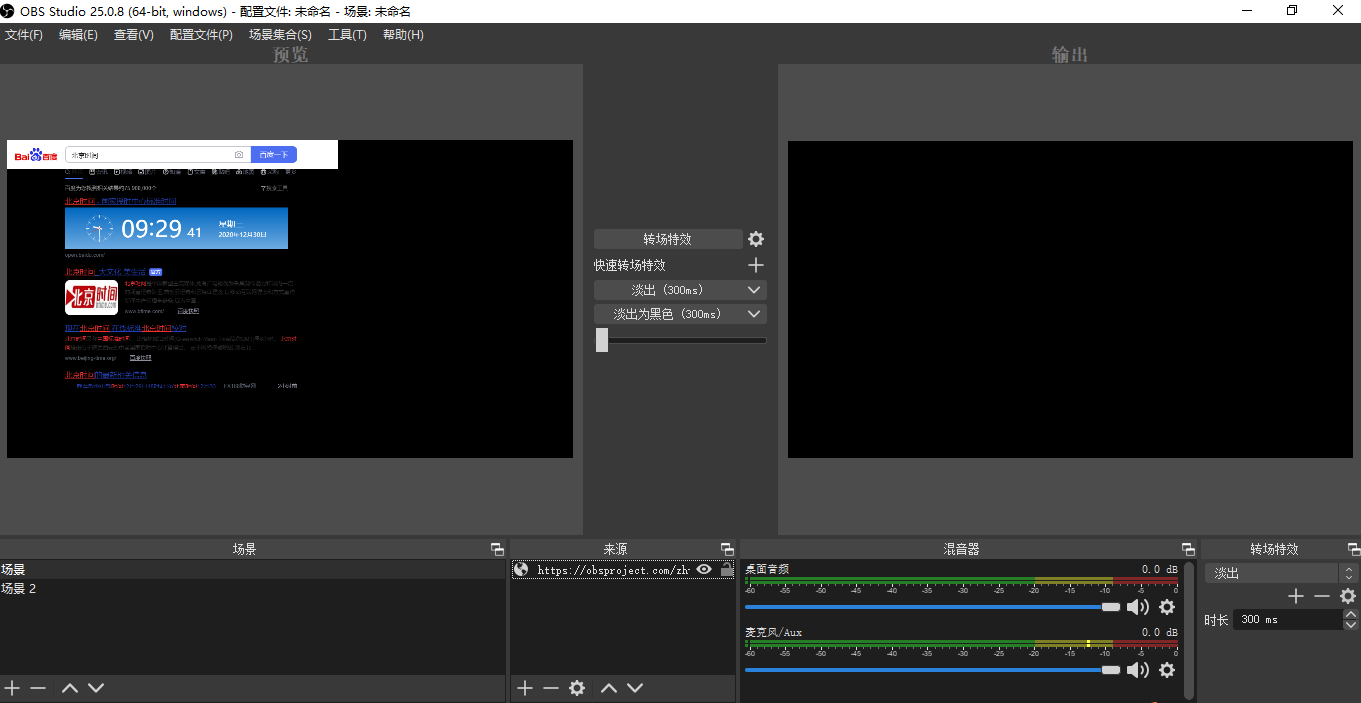Move source up with up arrow

coord(609,688)
